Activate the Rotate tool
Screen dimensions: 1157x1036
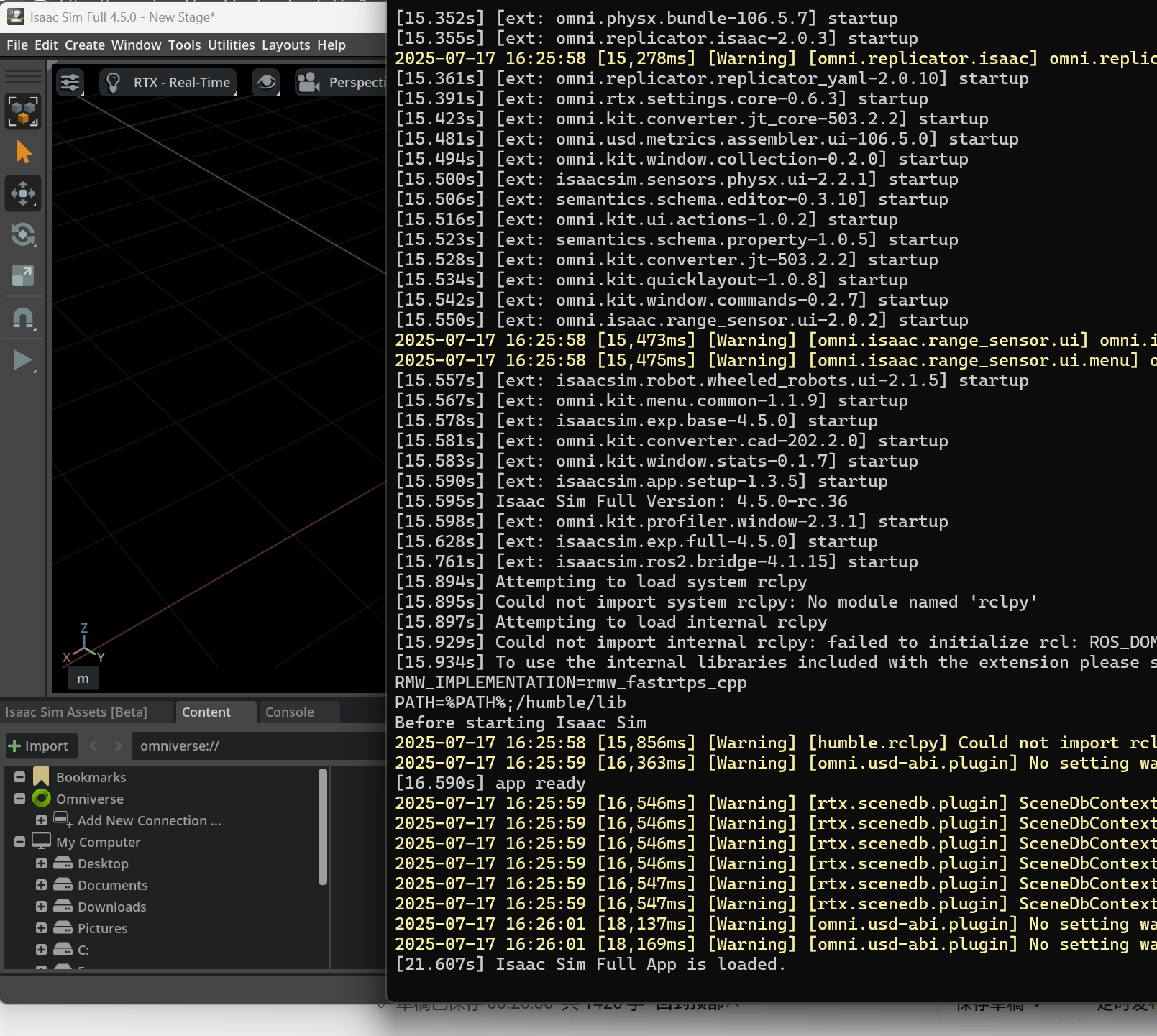pyautogui.click(x=23, y=234)
